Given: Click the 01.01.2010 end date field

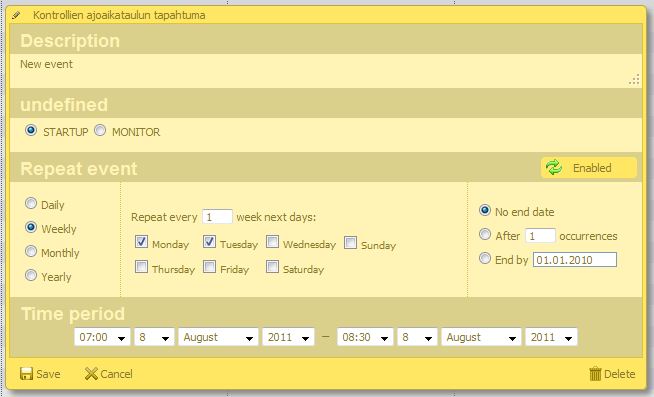Looking at the screenshot, I should pyautogui.click(x=575, y=260).
